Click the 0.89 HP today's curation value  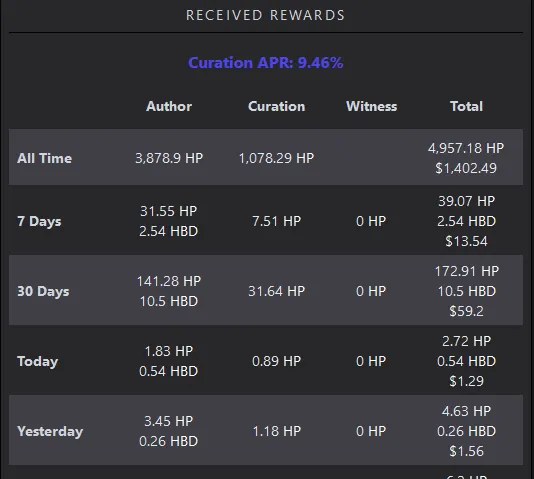pos(277,361)
